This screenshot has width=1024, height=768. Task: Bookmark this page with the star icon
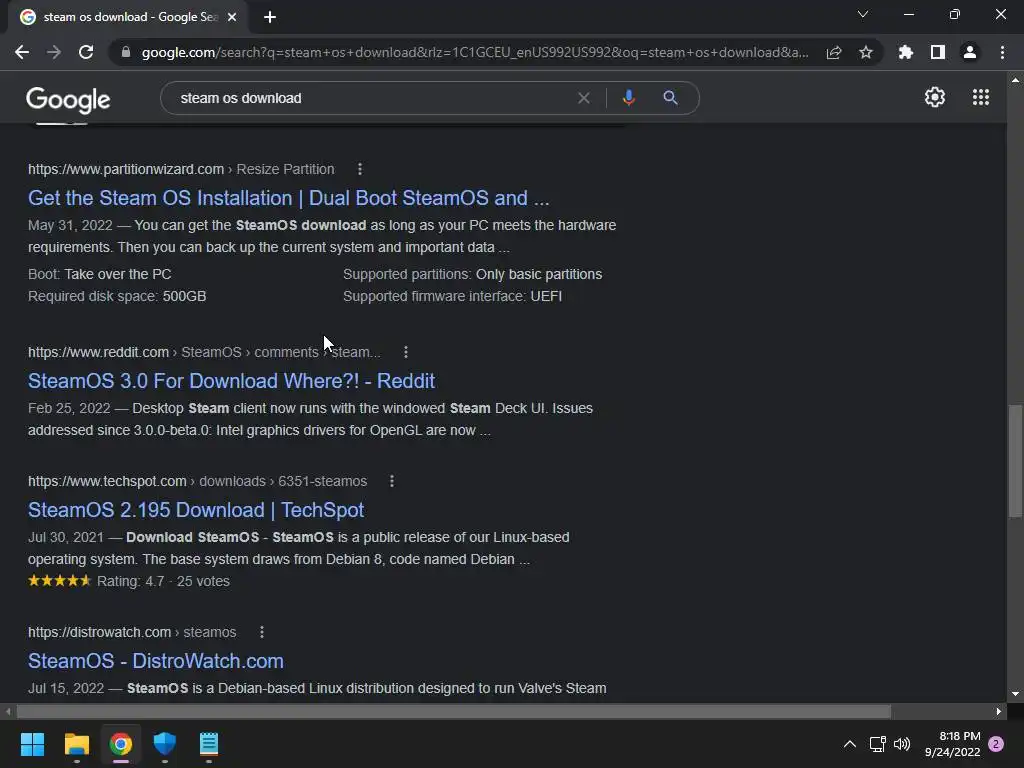coord(866,52)
